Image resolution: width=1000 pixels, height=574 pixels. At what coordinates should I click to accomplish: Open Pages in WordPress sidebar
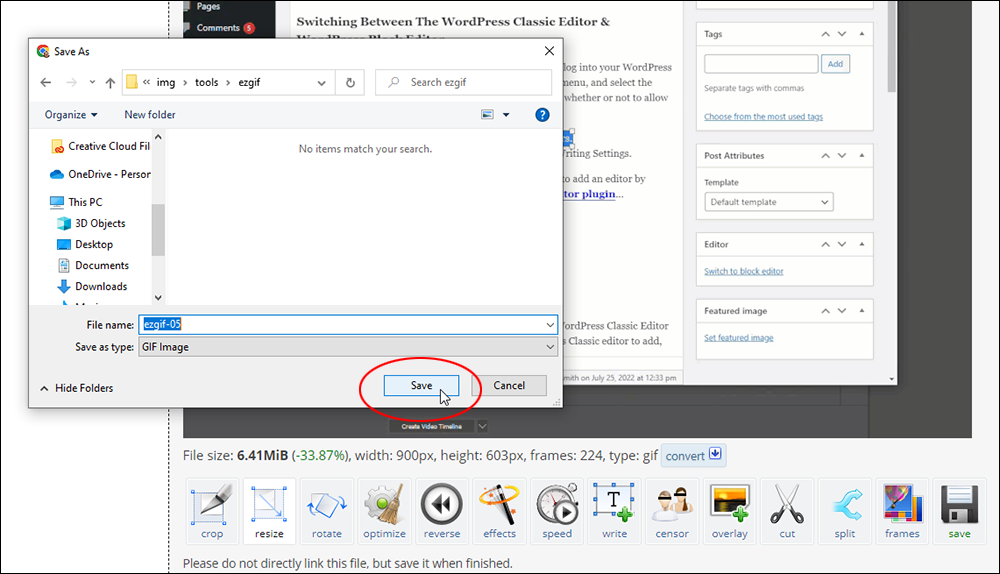pos(202,6)
